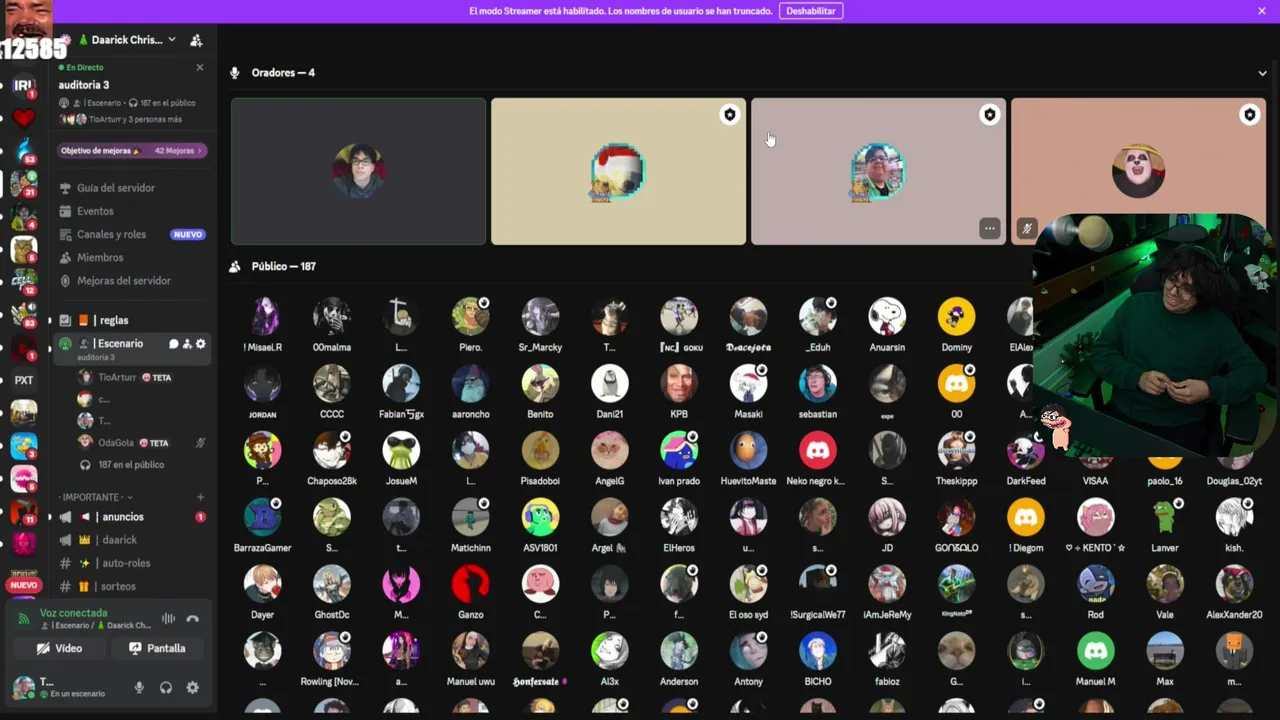Collapse the Oradores section chevron
Viewport: 1280px width, 720px height.
[1262, 73]
